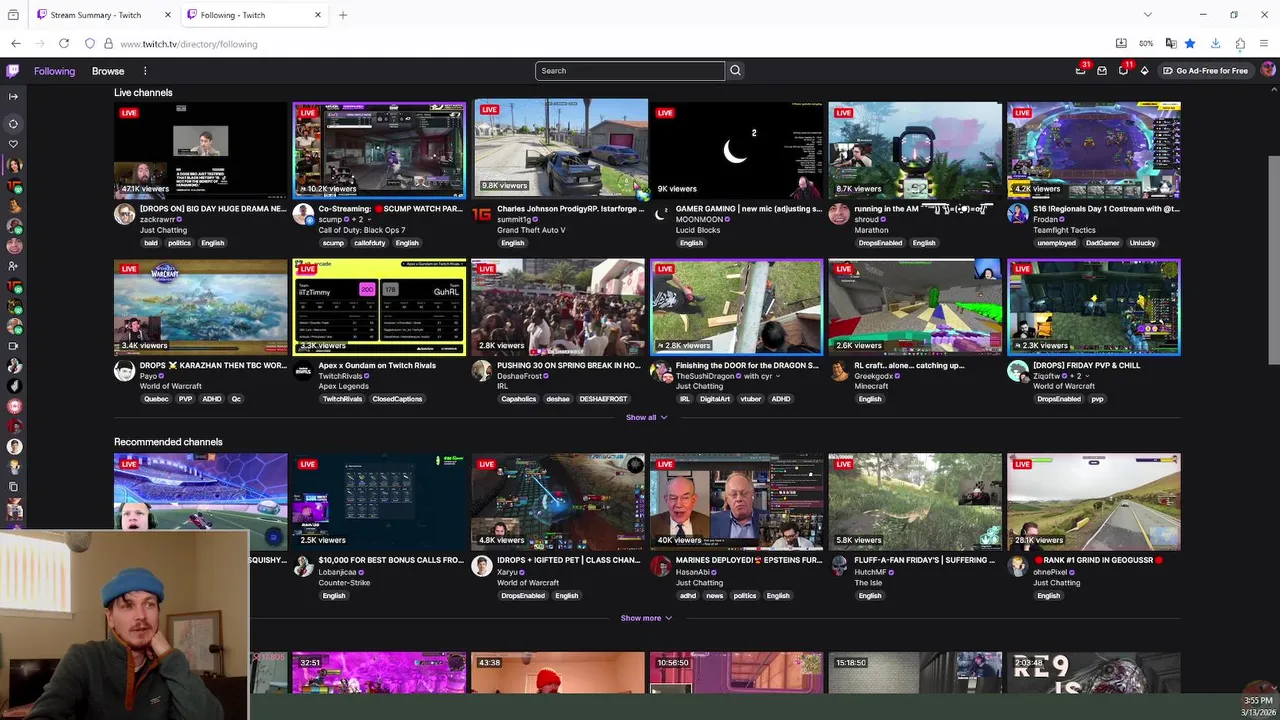The height and width of the screenshot is (720, 1280).
Task: Open the Frodan Teamfight Tactics thumbnail
Action: [1094, 149]
